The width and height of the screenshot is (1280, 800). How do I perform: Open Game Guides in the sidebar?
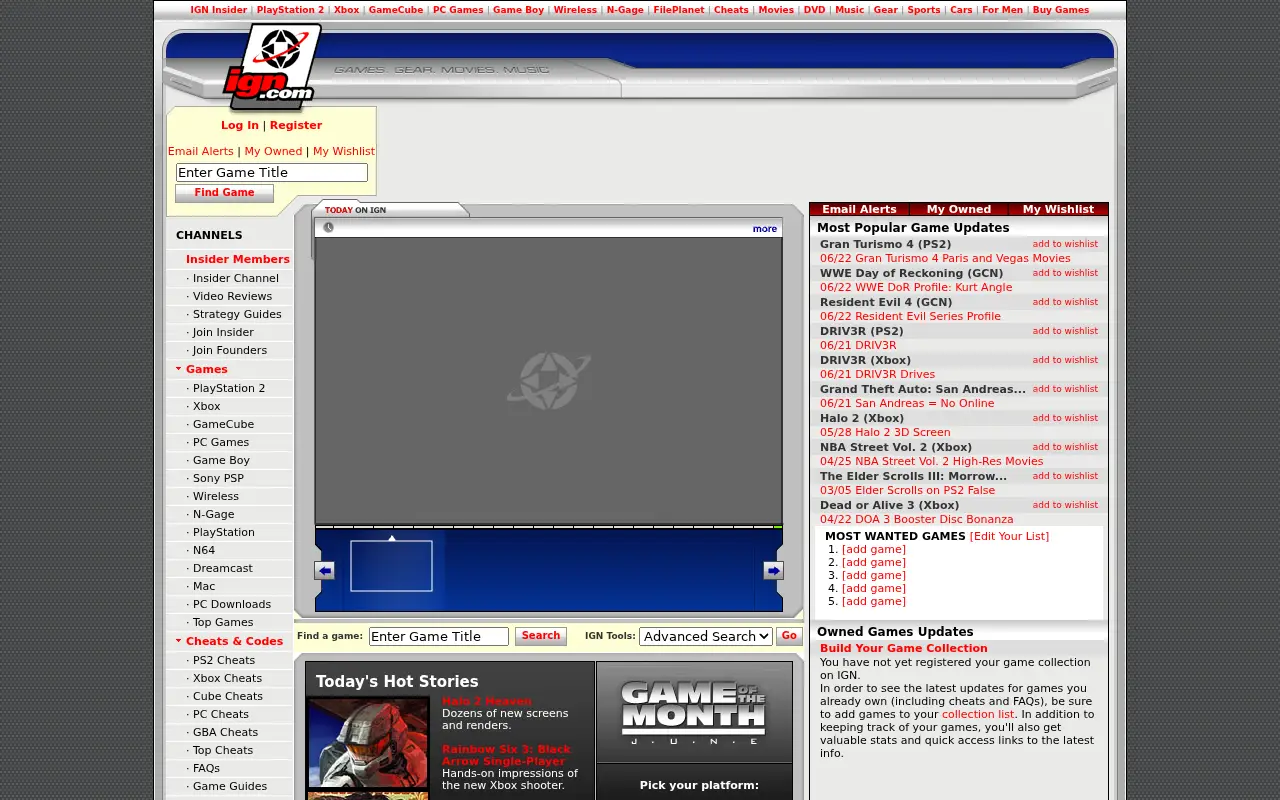click(x=230, y=786)
